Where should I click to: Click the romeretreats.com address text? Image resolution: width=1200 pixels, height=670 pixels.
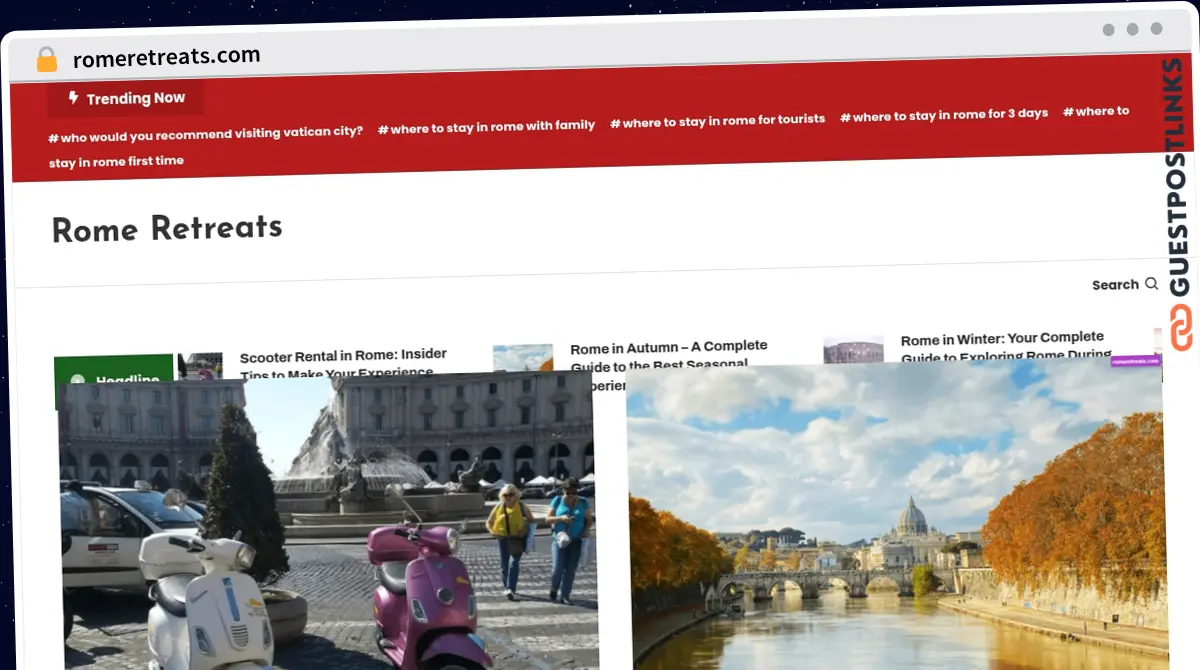pos(166,57)
